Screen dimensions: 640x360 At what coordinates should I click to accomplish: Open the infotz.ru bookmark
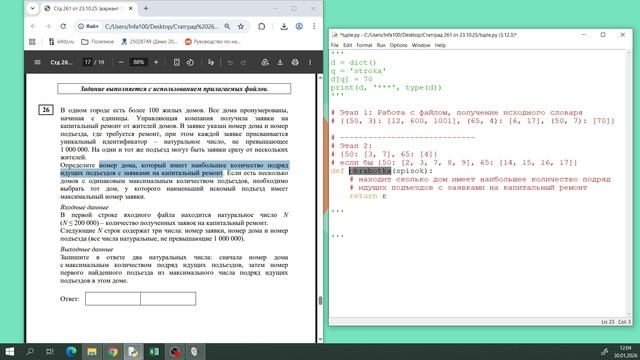62,42
